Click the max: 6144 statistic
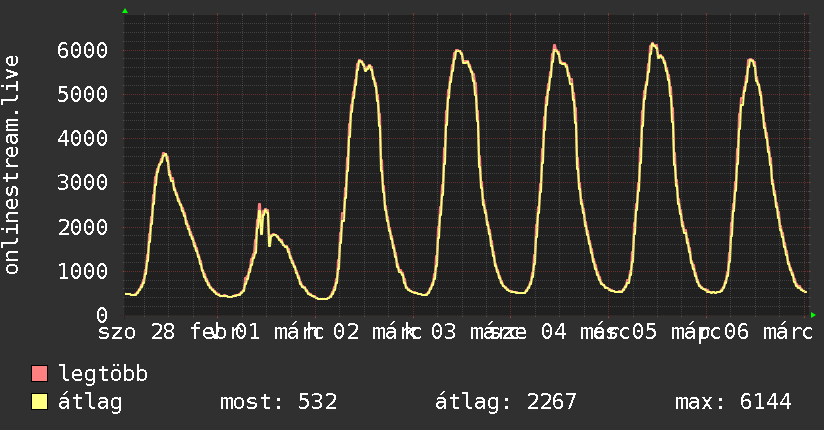 (x=733, y=402)
